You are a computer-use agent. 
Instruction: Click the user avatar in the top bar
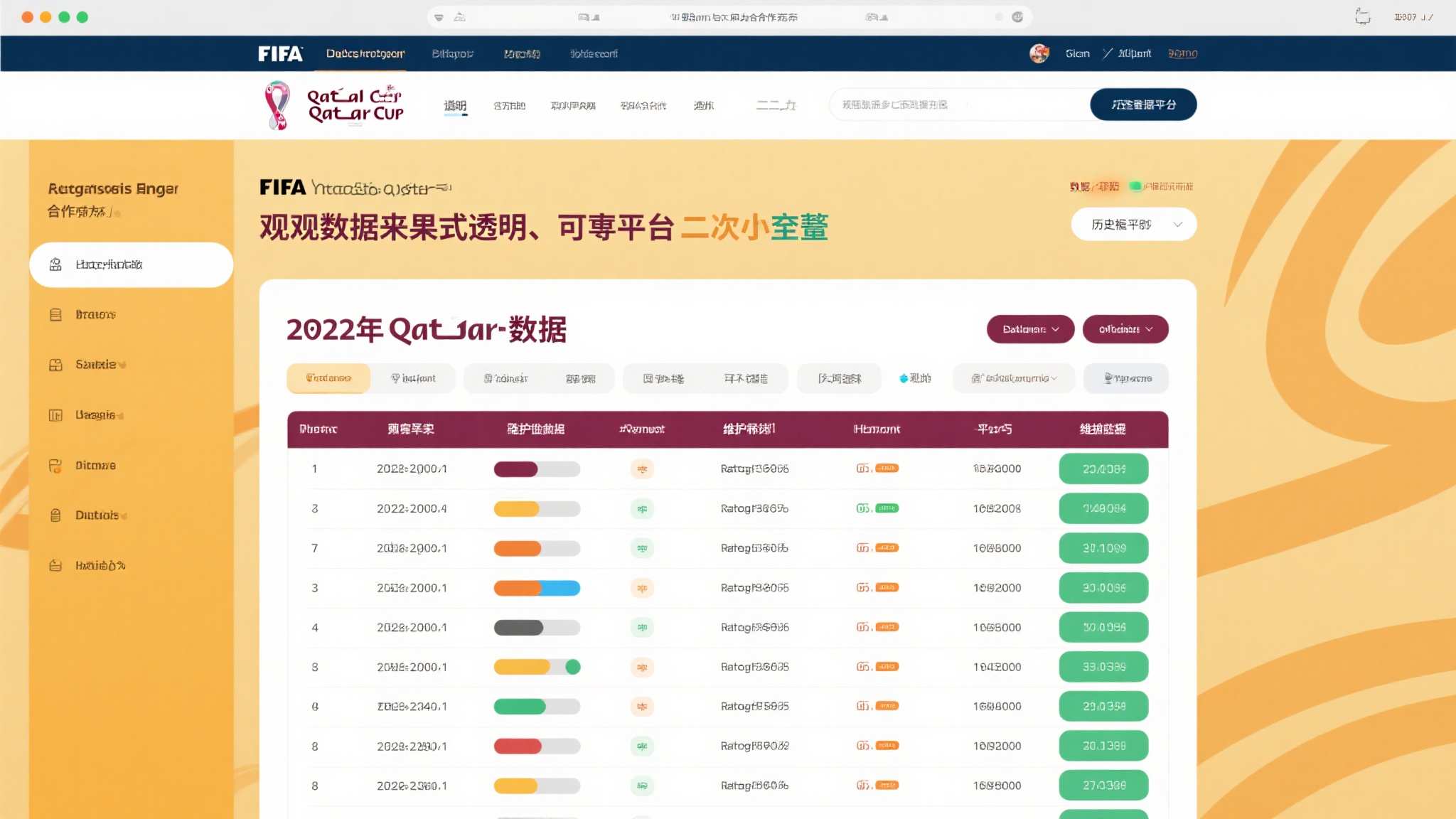1039,53
